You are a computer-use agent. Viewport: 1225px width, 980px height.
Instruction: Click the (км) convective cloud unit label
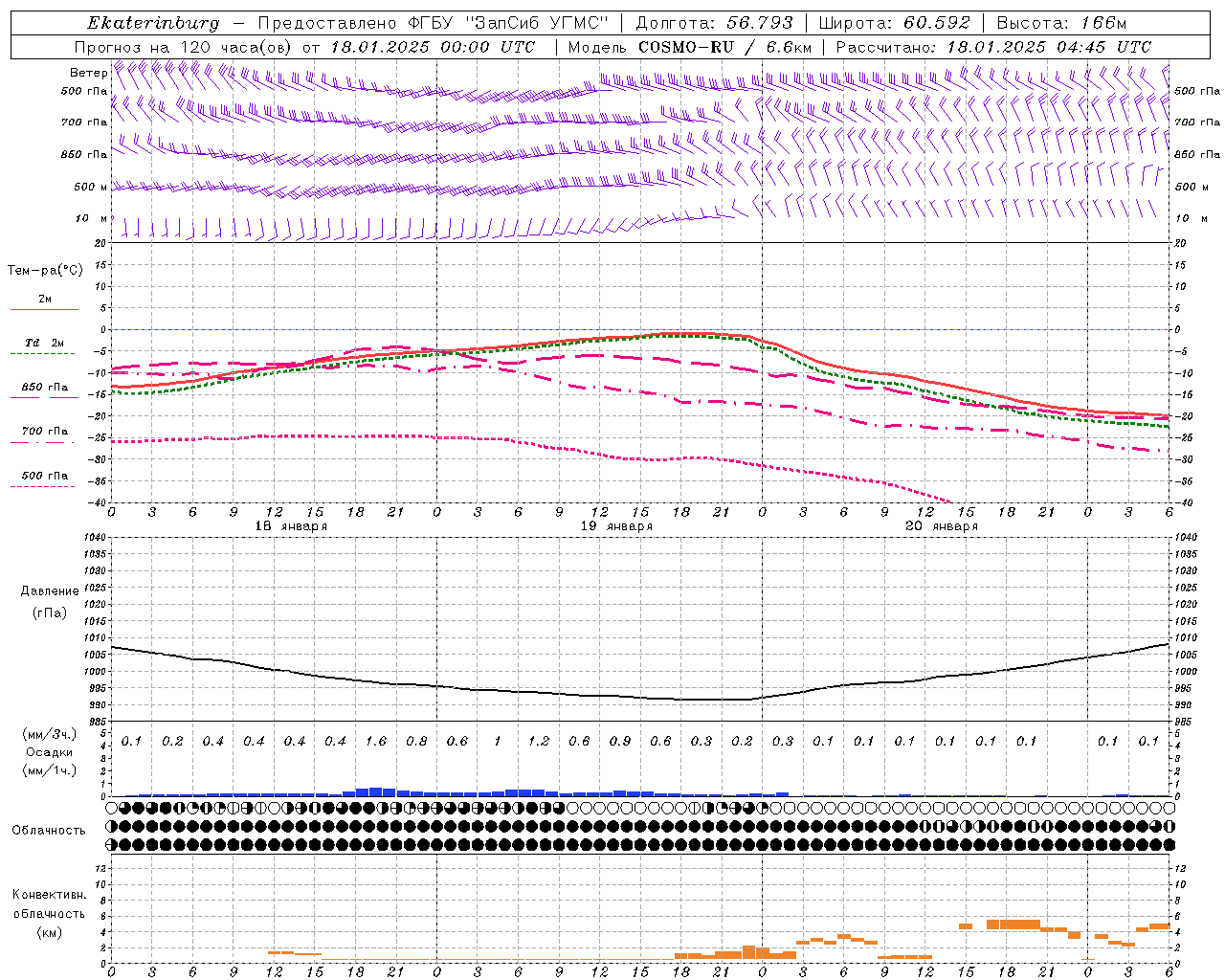tap(49, 932)
